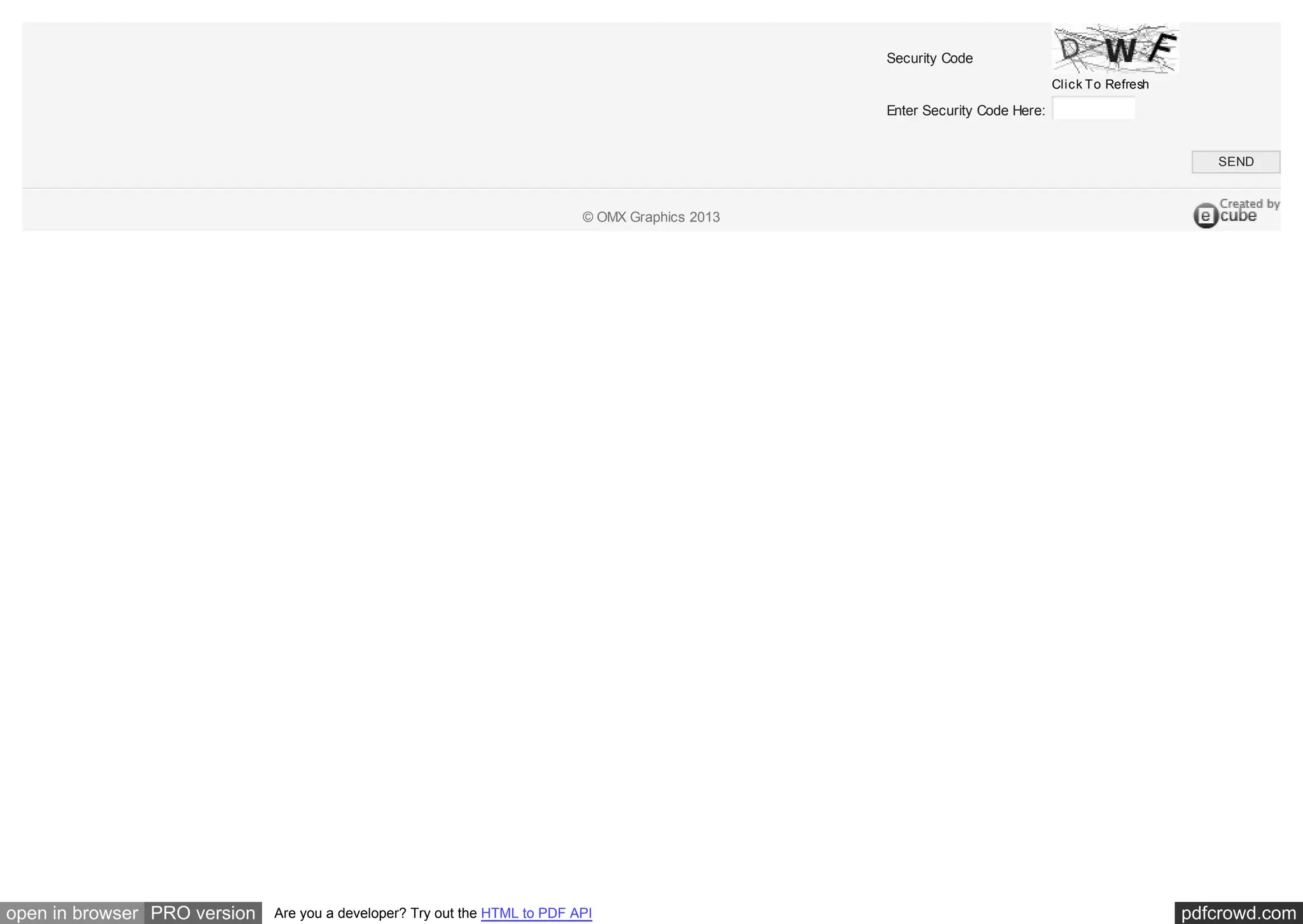This screenshot has height=924, width=1303.
Task: Follow the 'HTML to PDF API' hyperlink
Action: pos(536,913)
